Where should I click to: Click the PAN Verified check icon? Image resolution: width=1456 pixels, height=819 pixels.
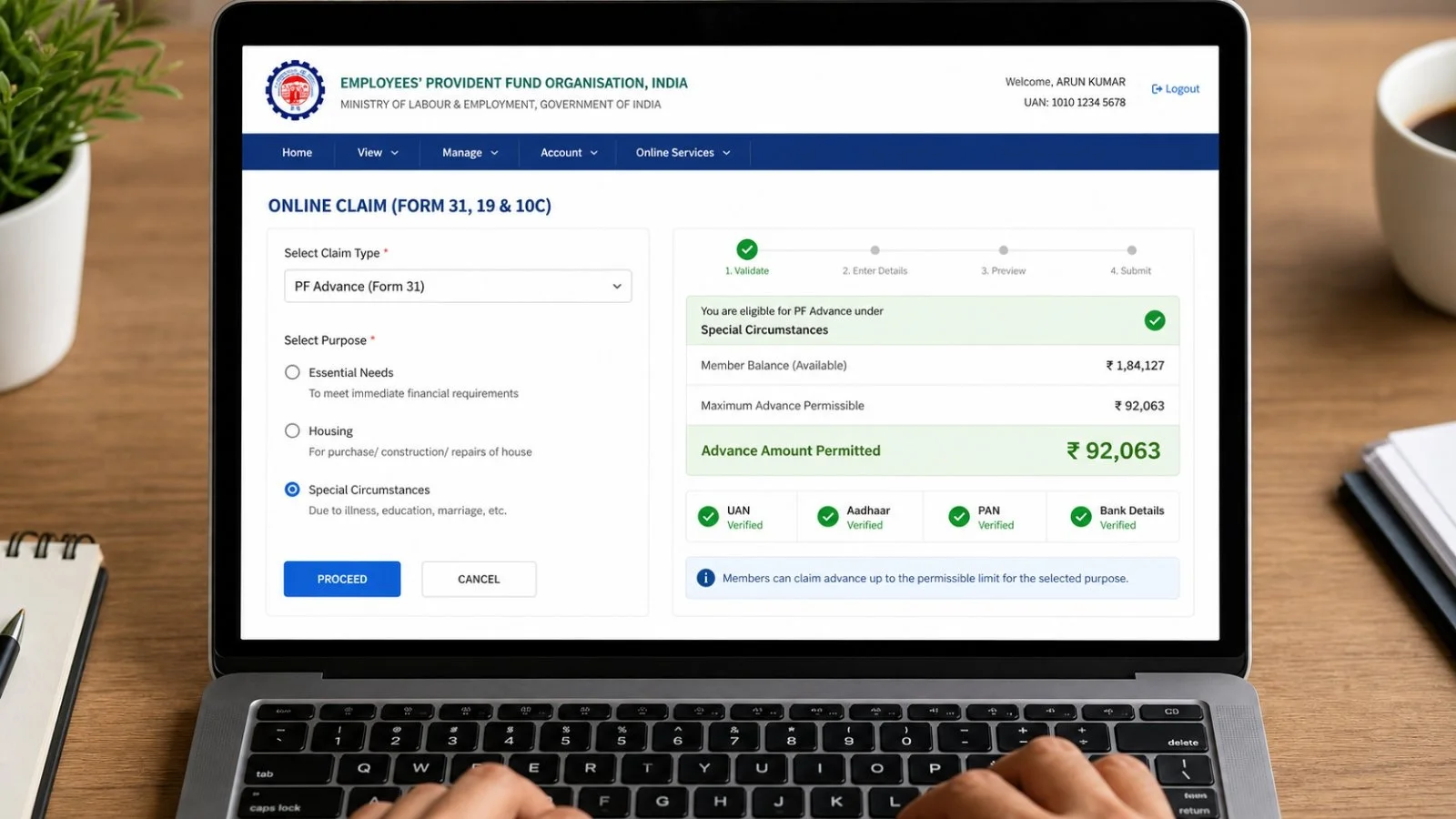pyautogui.click(x=959, y=517)
